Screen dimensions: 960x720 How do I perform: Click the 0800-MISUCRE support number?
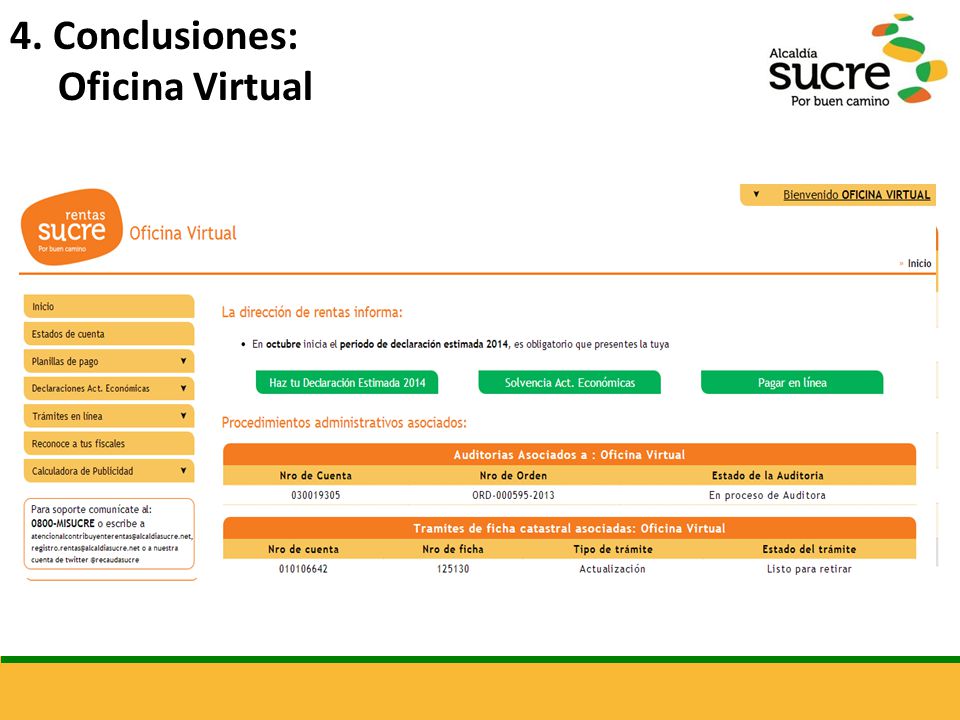63,523
